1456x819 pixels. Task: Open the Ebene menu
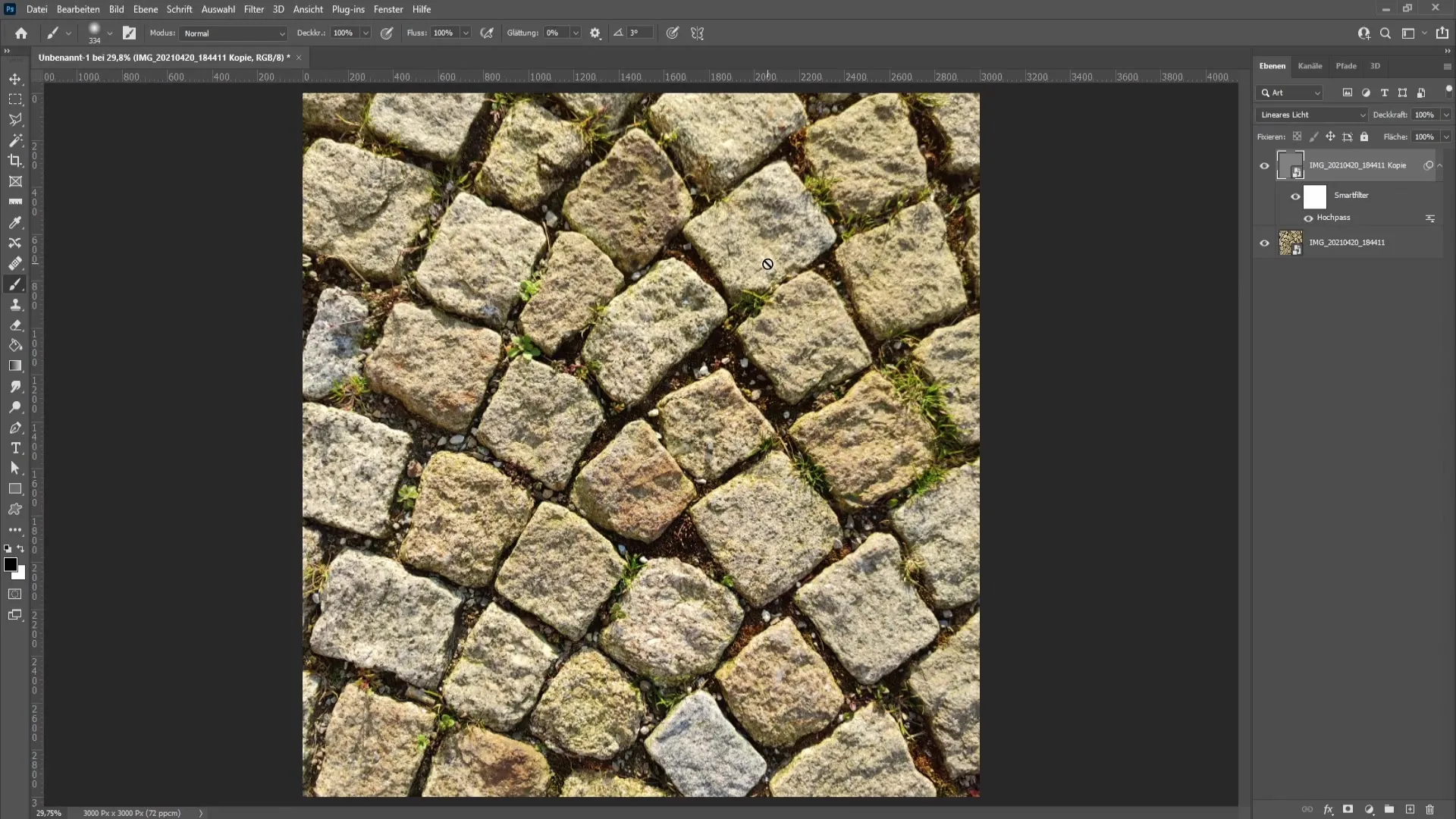pyautogui.click(x=143, y=9)
